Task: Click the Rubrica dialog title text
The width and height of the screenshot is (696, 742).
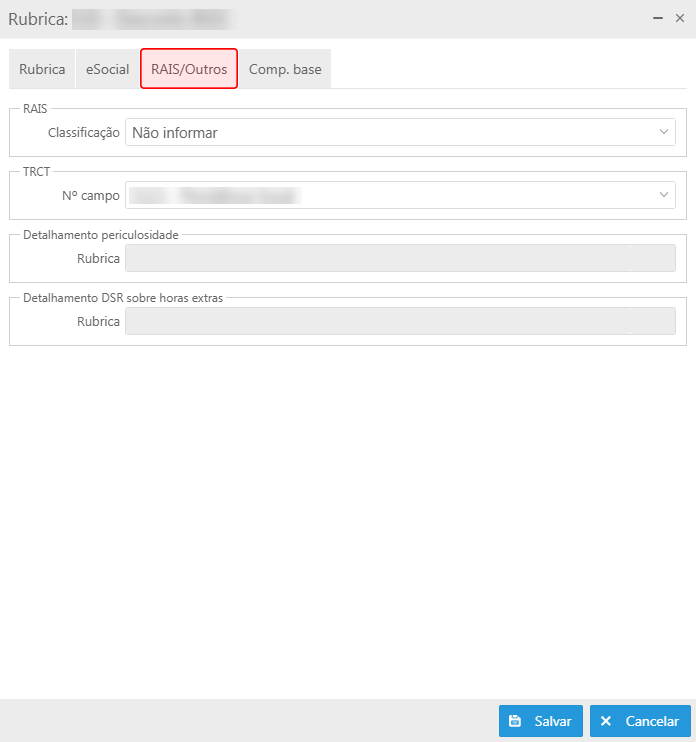Action: 38,19
